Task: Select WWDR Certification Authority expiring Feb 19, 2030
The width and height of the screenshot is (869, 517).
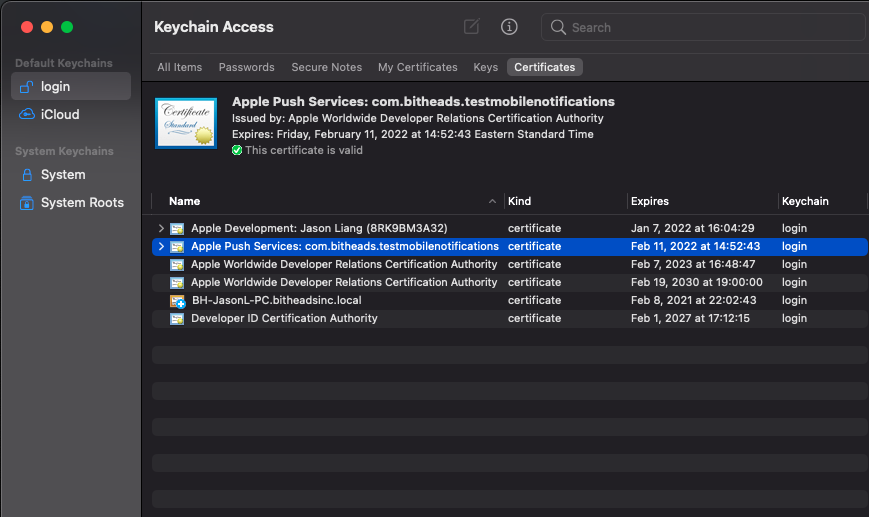Action: [x=510, y=283]
